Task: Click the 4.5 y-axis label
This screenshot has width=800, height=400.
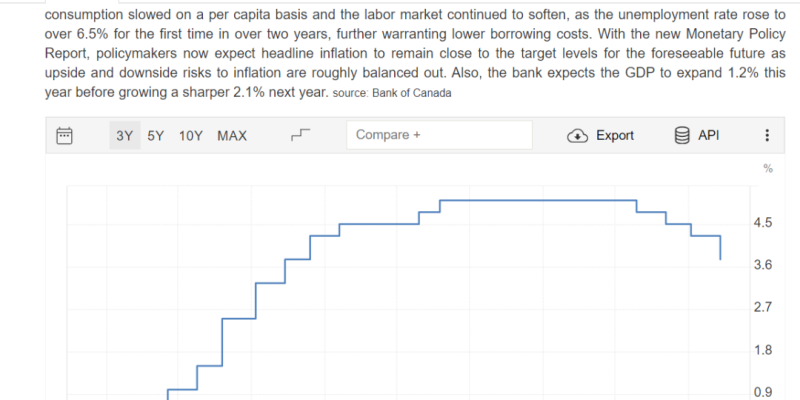Action: [x=762, y=222]
